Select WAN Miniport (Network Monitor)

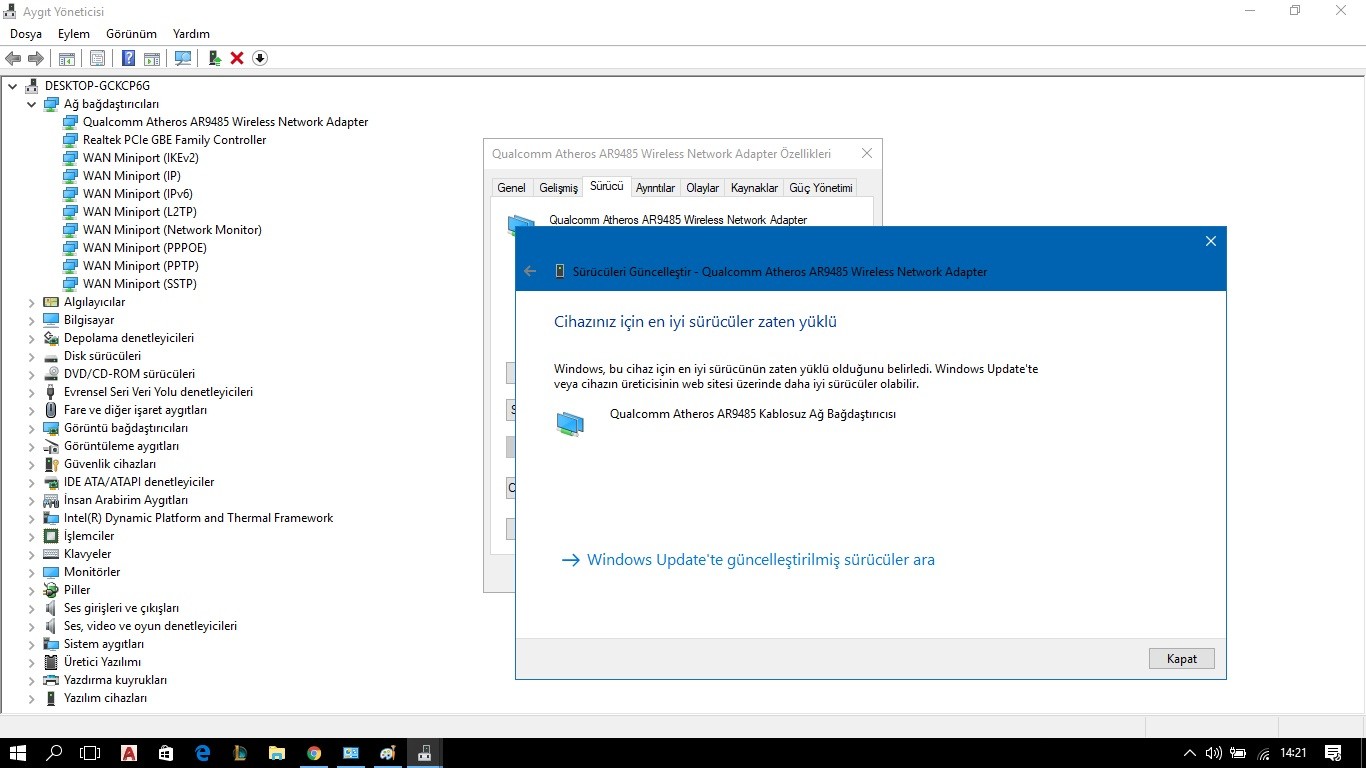coord(172,230)
